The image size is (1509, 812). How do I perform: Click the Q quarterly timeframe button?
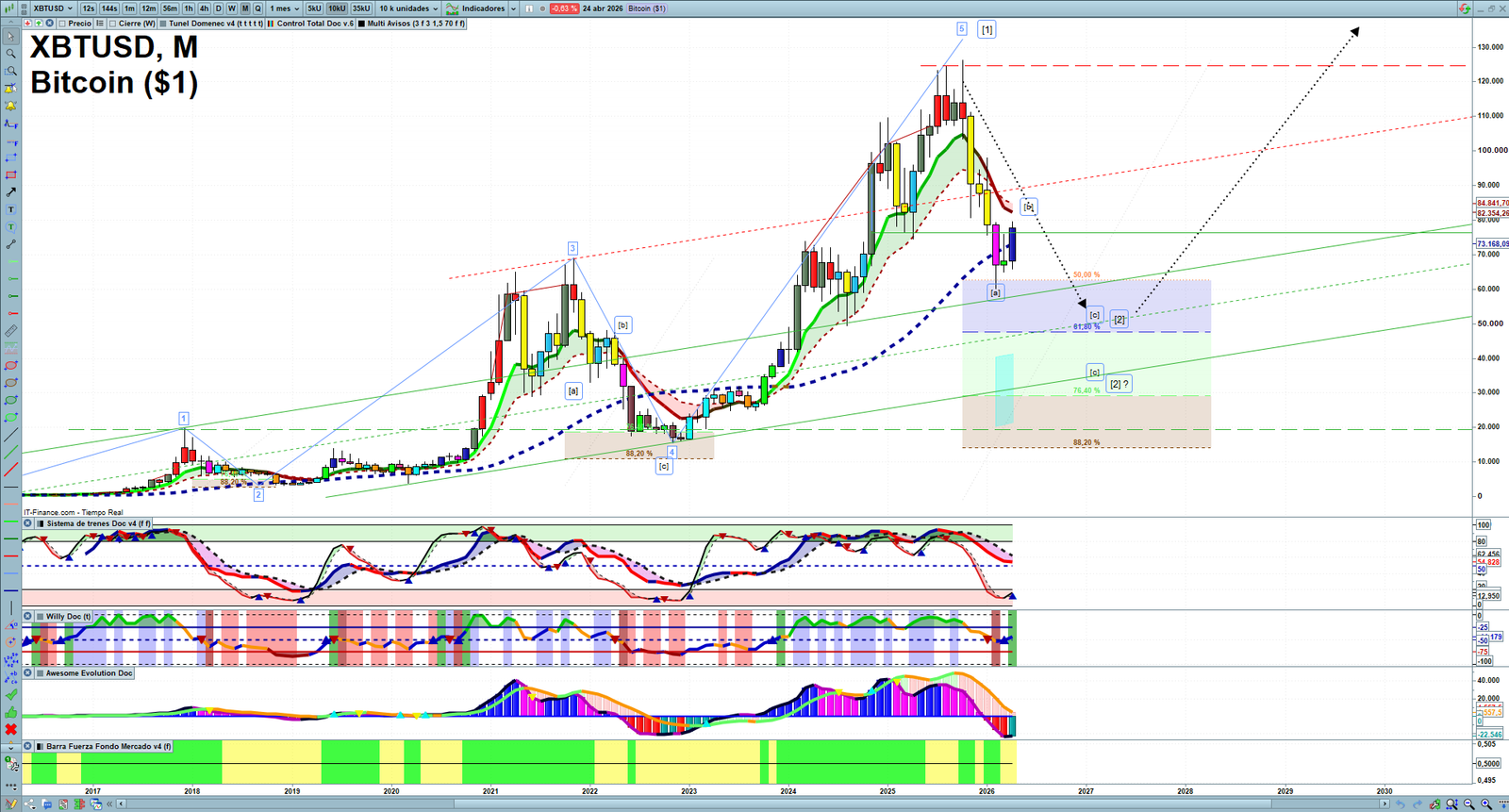pos(257,8)
